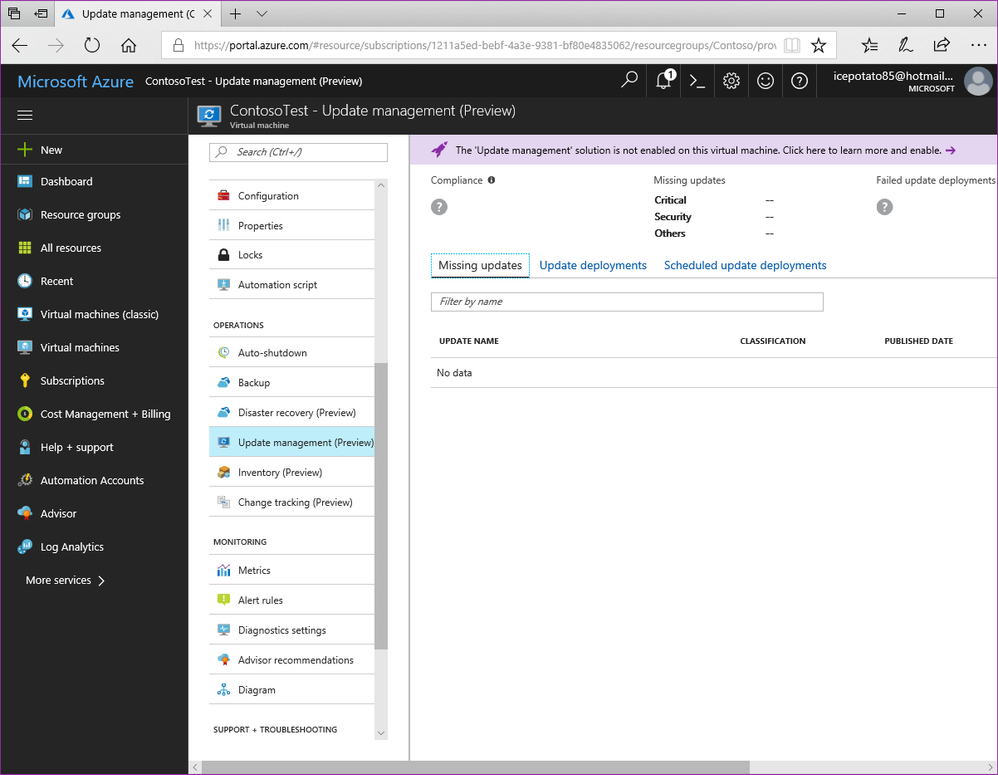Screen dimensions: 998x775
Task: Open the browser Favorites hub icon
Action: pyautogui.click(x=869, y=45)
